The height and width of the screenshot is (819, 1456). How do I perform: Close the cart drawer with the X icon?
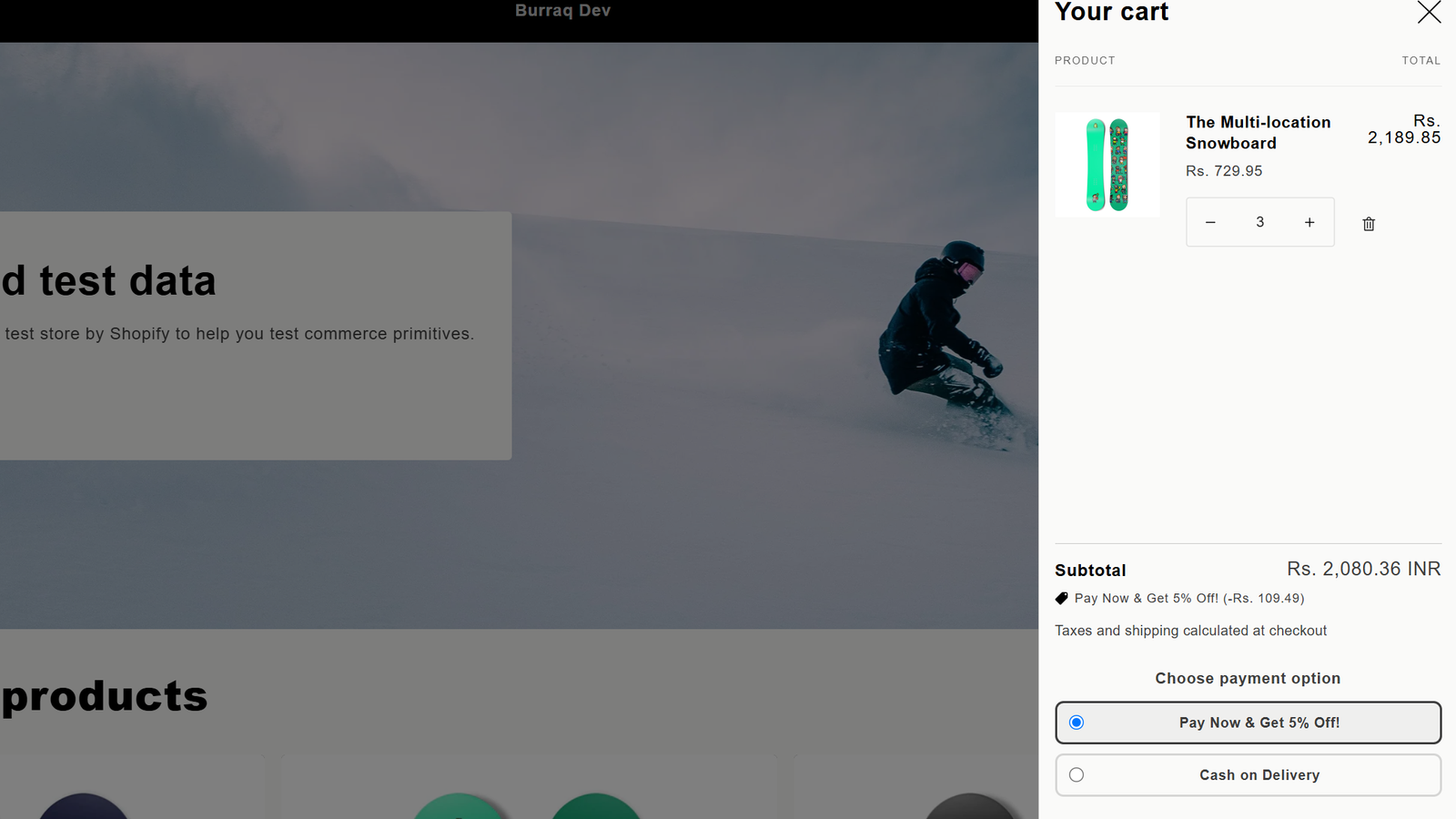1429,12
